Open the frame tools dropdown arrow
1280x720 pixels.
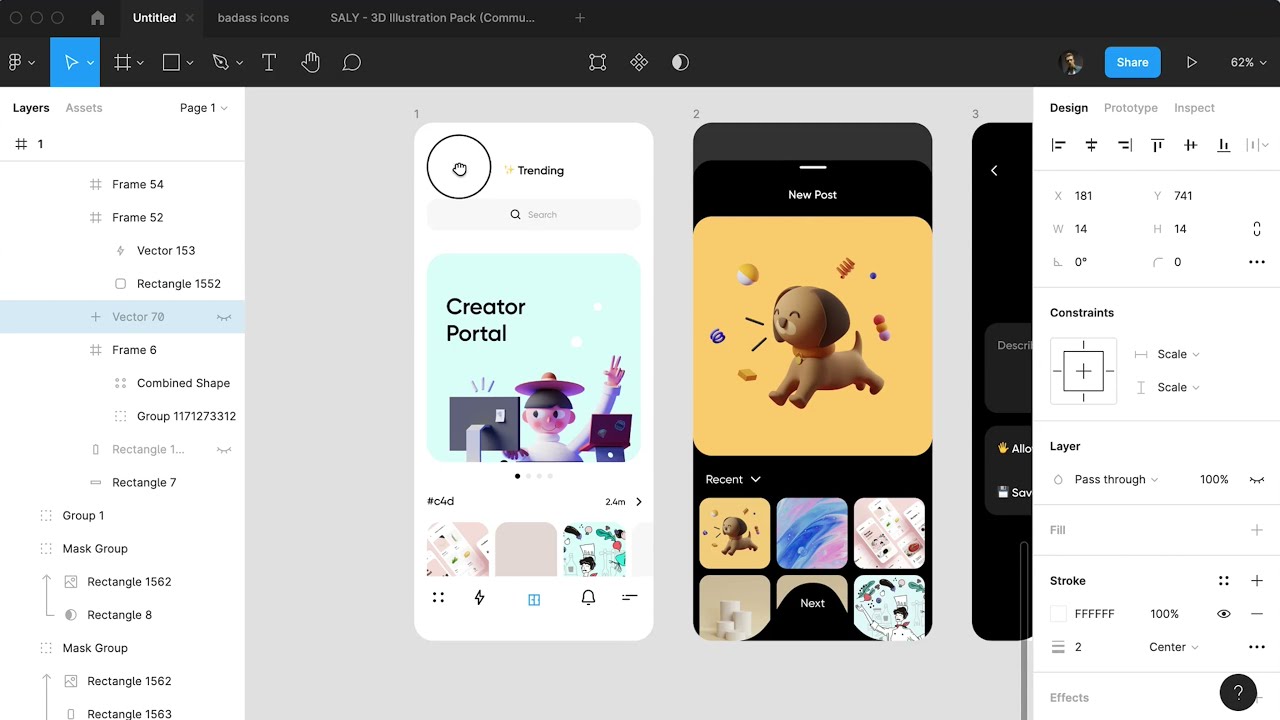pyautogui.click(x=140, y=63)
